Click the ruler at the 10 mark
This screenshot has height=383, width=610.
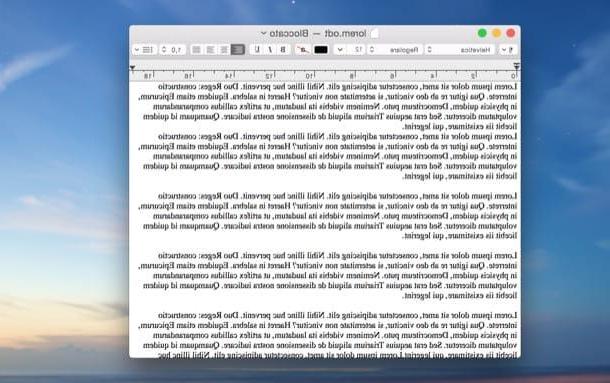(310, 76)
